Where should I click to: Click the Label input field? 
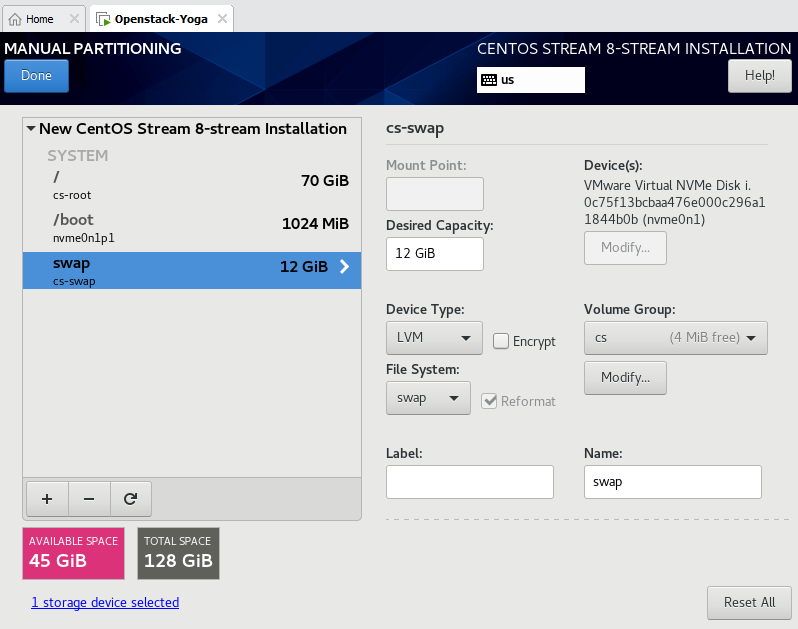coord(470,482)
